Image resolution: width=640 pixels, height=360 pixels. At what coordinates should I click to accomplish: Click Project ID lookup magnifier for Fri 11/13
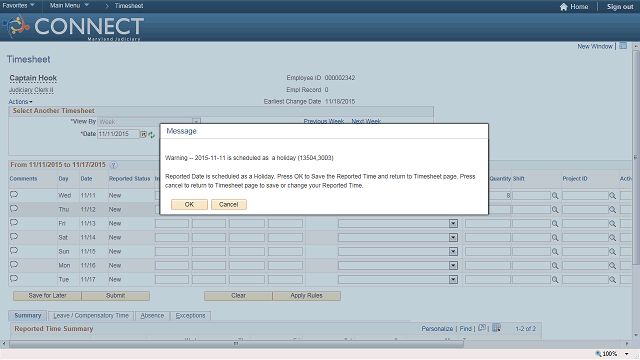(613, 224)
